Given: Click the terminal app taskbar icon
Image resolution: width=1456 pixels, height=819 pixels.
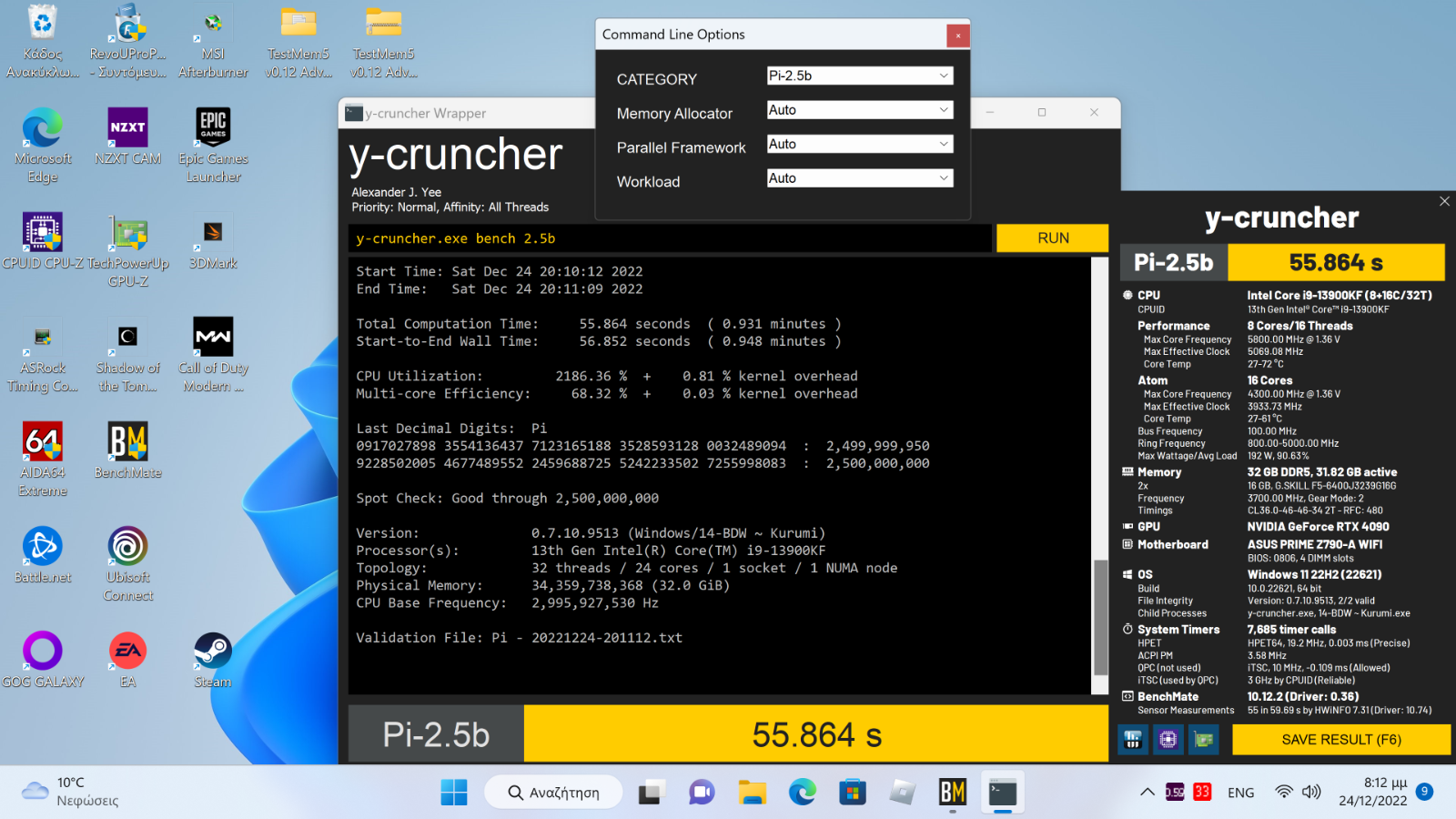Looking at the screenshot, I should [x=1003, y=793].
